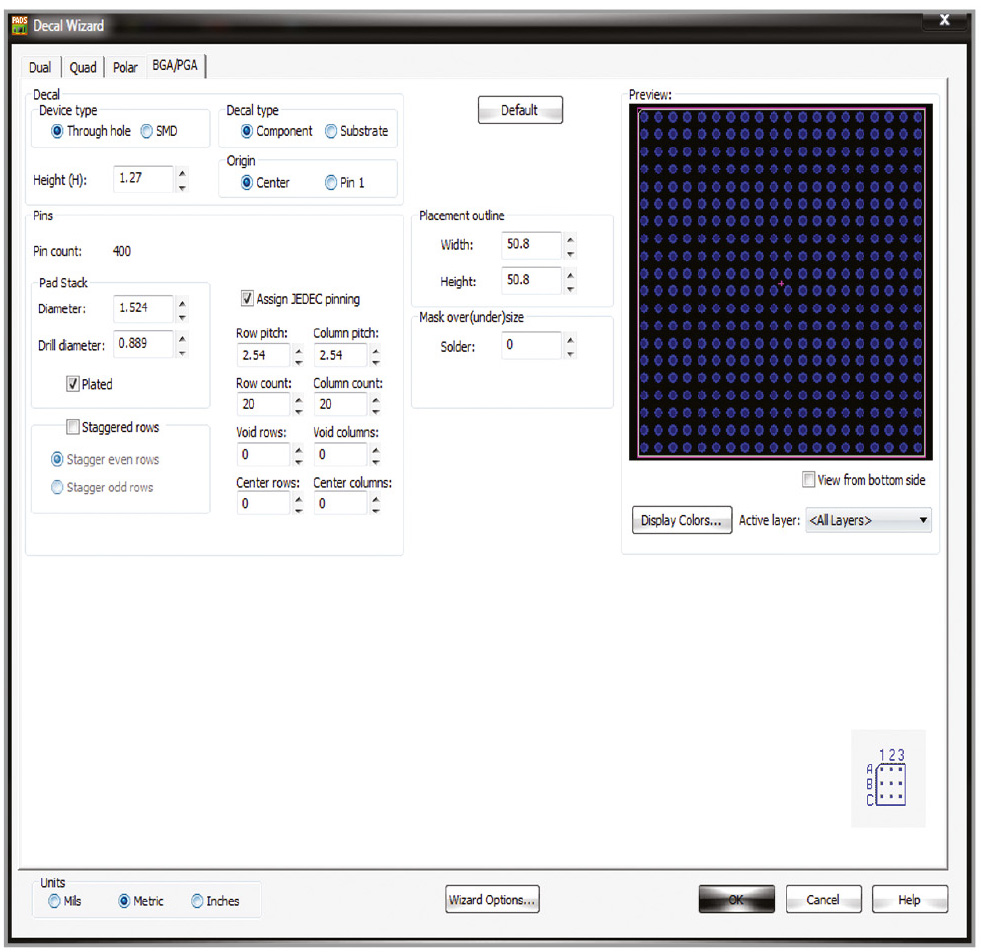The image size is (981, 952).
Task: Increase Placement outline Width
Action: tap(569, 239)
